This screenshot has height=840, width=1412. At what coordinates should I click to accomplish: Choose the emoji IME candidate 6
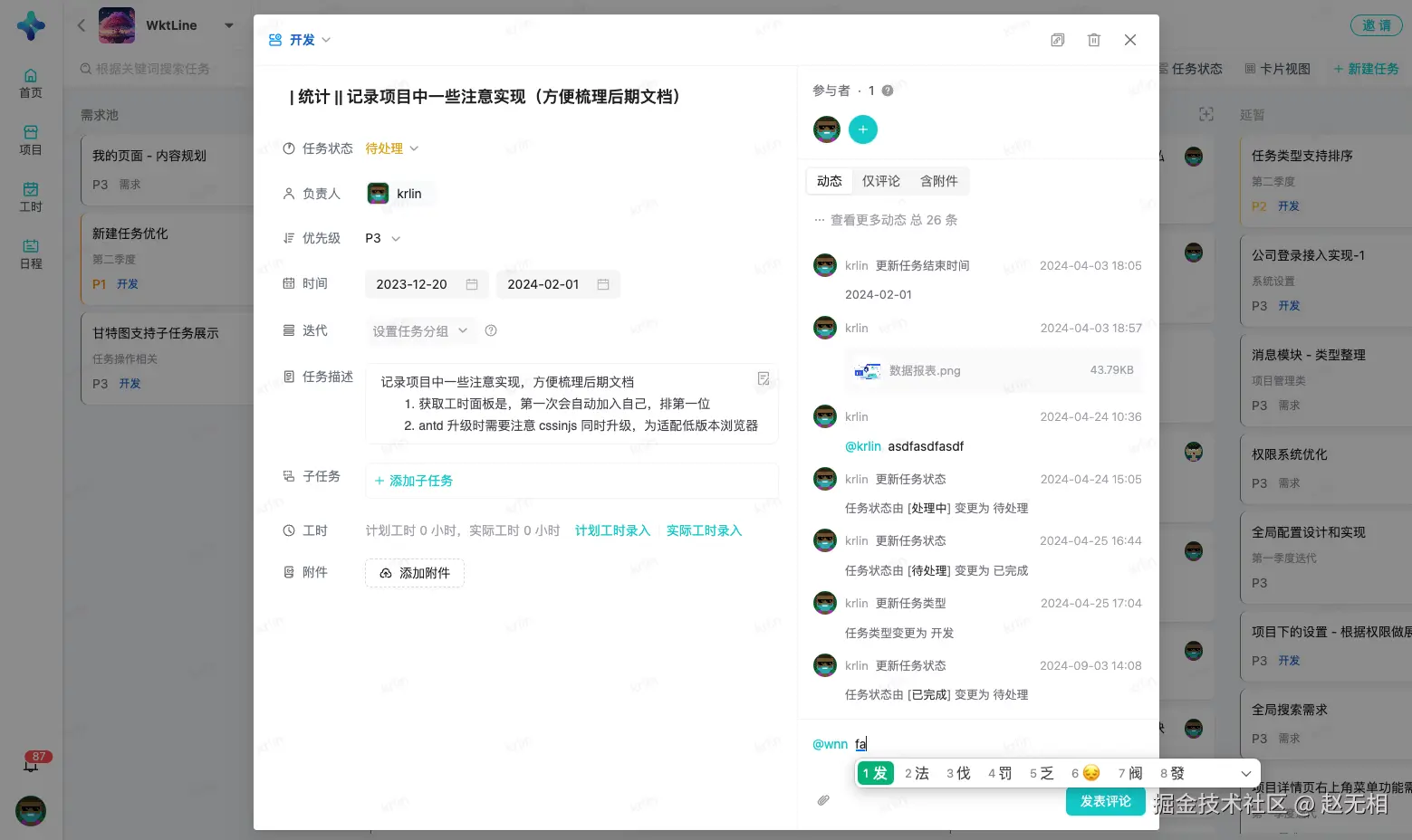(1085, 773)
